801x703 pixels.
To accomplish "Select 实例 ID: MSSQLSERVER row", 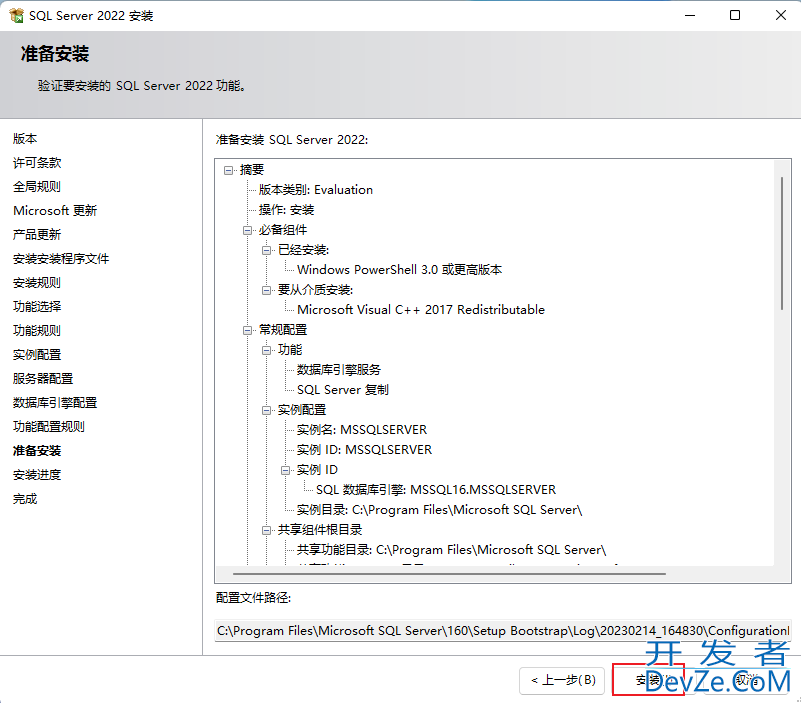I will pyautogui.click(x=364, y=450).
